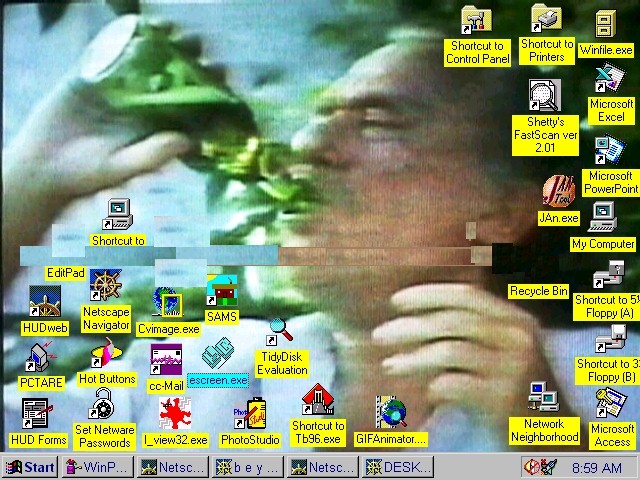Switch to the WinP... taskbar button
This screenshot has height=480, width=640.
coord(97,467)
